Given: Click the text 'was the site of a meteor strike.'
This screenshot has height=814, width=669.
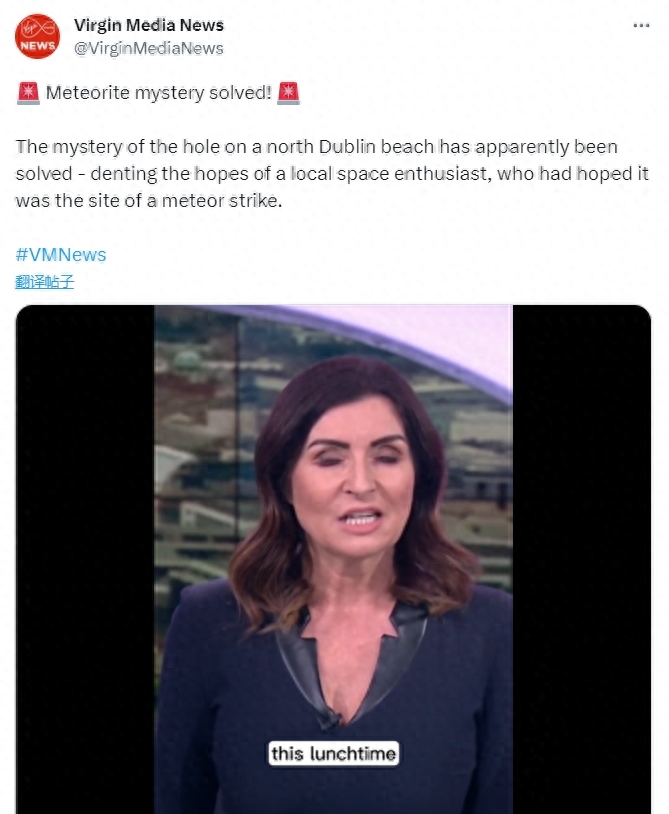Looking at the screenshot, I should pos(149,201).
